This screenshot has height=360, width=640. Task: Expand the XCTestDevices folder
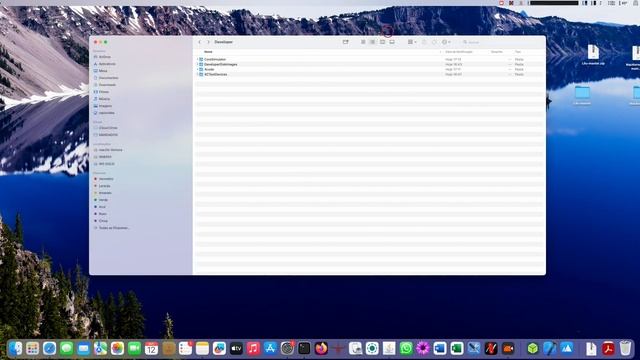[198, 74]
